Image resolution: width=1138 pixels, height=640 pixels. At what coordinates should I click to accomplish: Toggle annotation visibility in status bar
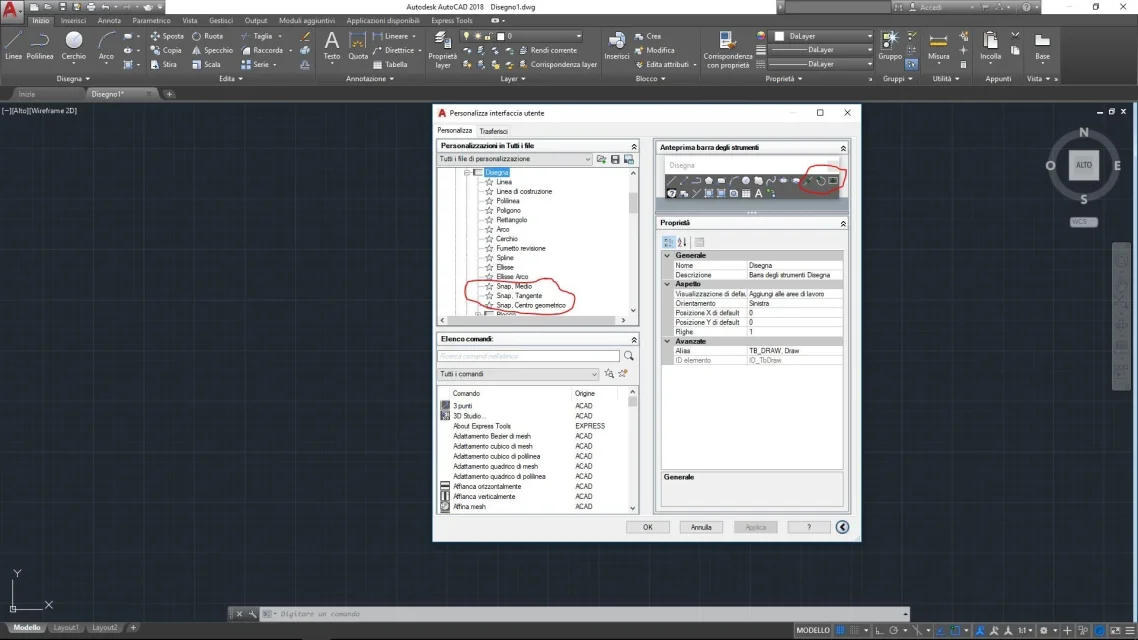980,631
